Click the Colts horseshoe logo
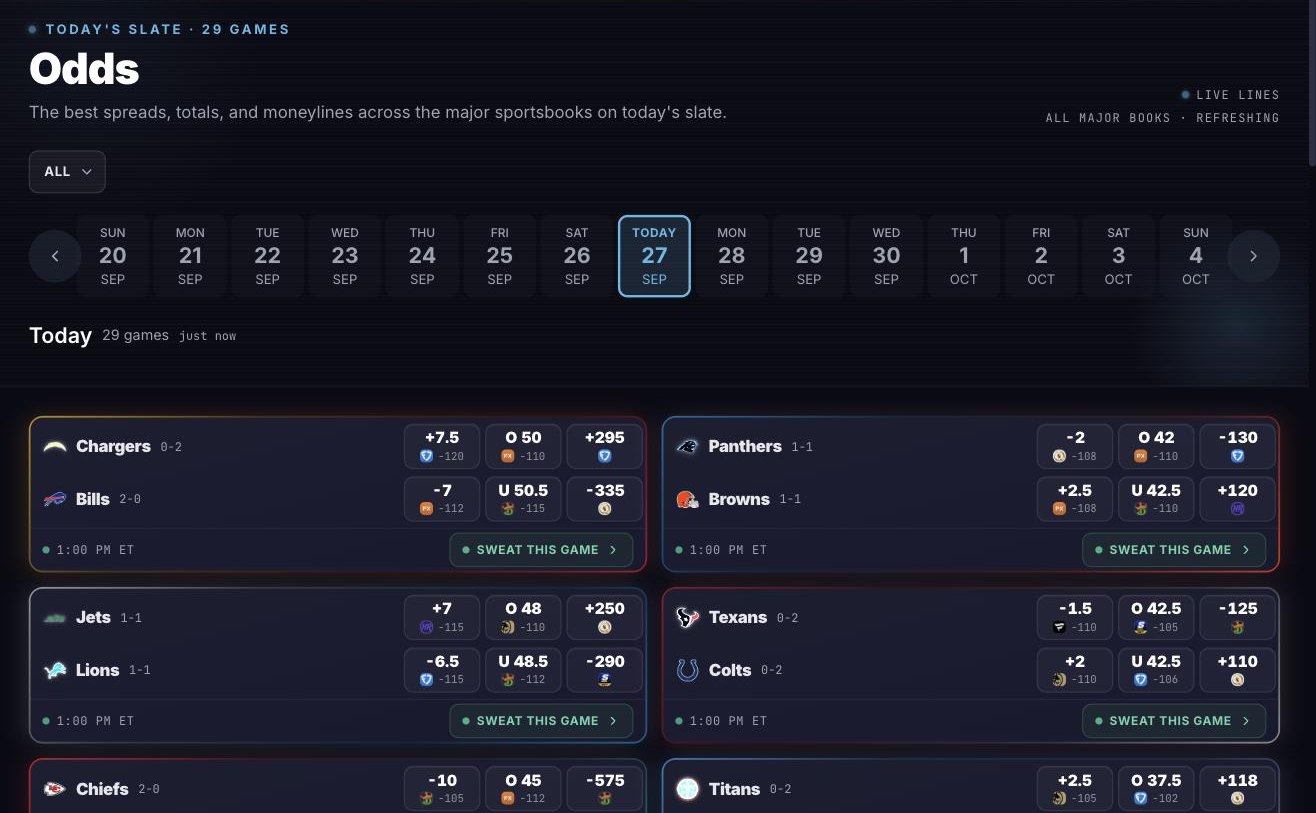 [687, 670]
